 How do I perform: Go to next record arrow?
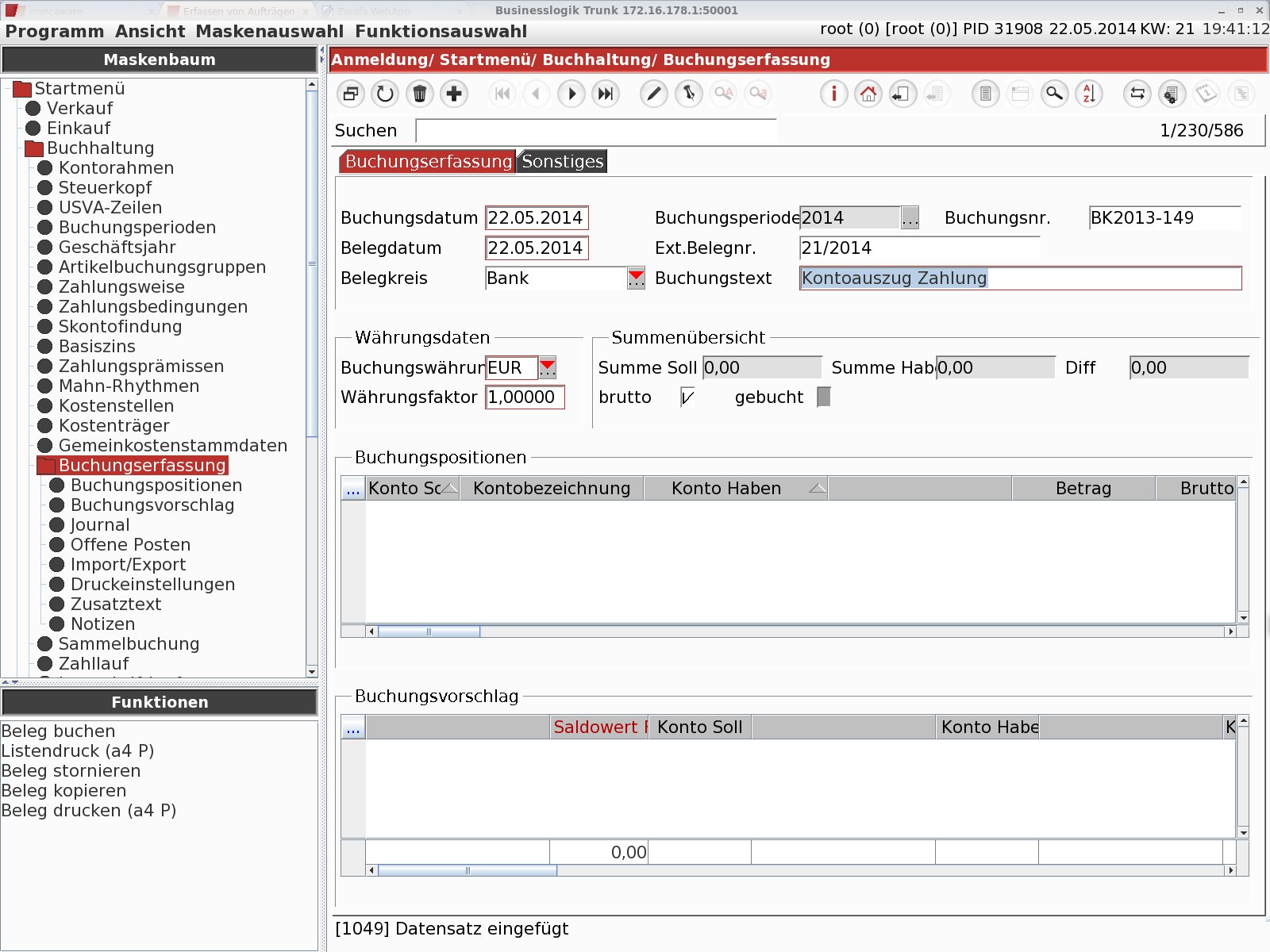571,94
